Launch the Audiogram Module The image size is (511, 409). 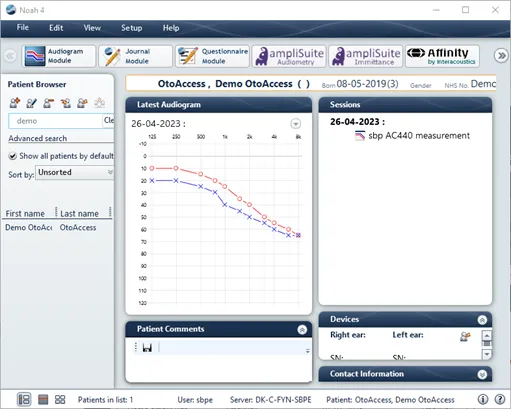pyautogui.click(x=59, y=56)
